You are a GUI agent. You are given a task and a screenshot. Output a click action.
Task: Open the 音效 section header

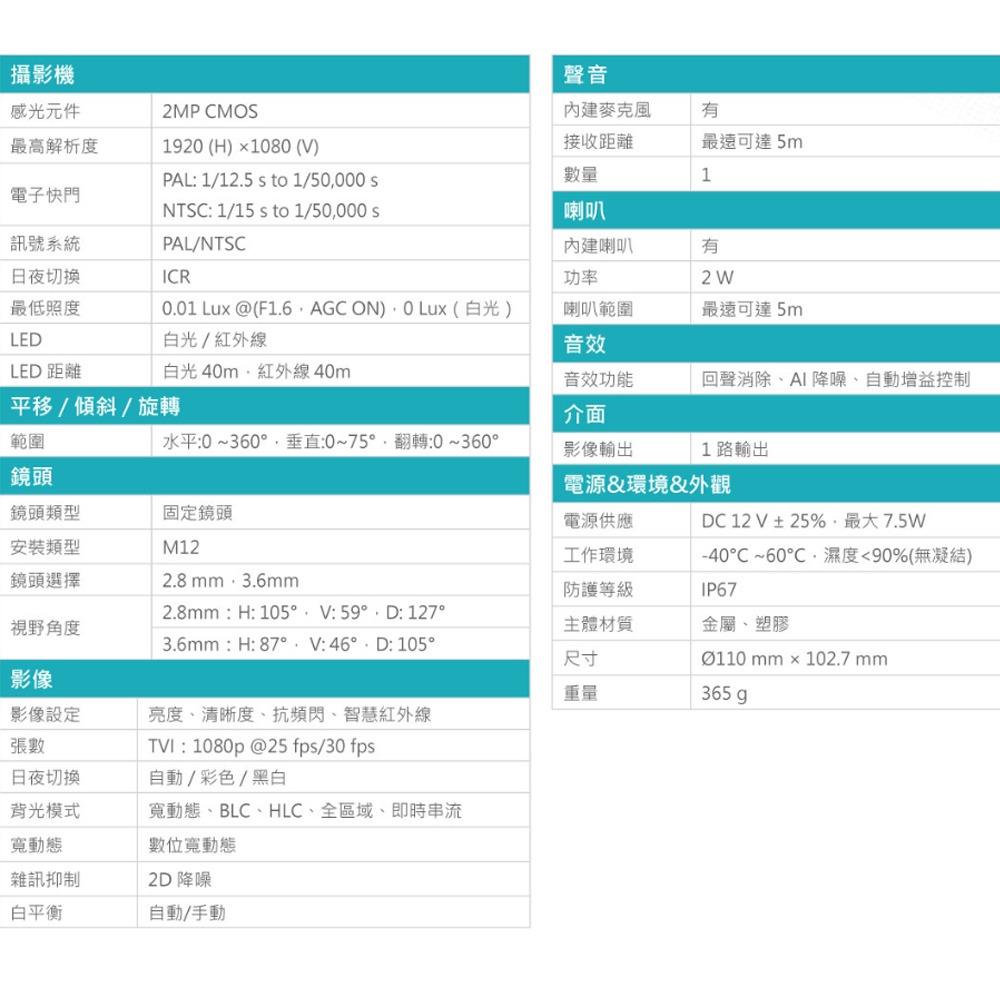tap(580, 345)
